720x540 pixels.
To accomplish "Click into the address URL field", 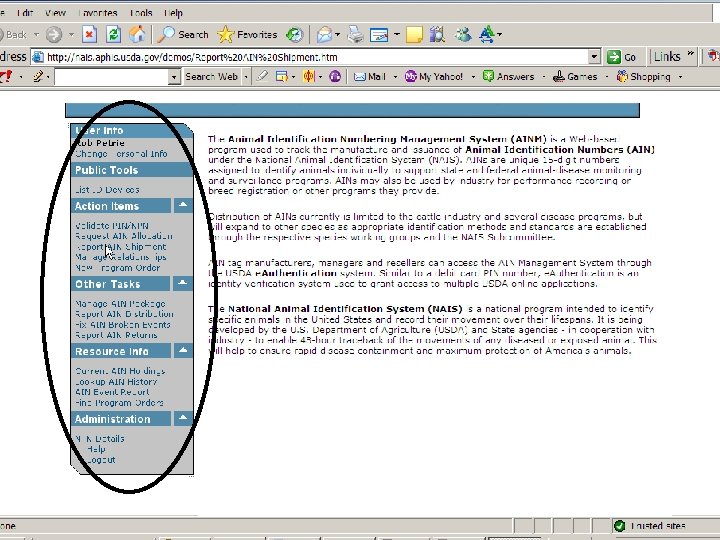I will [310, 57].
